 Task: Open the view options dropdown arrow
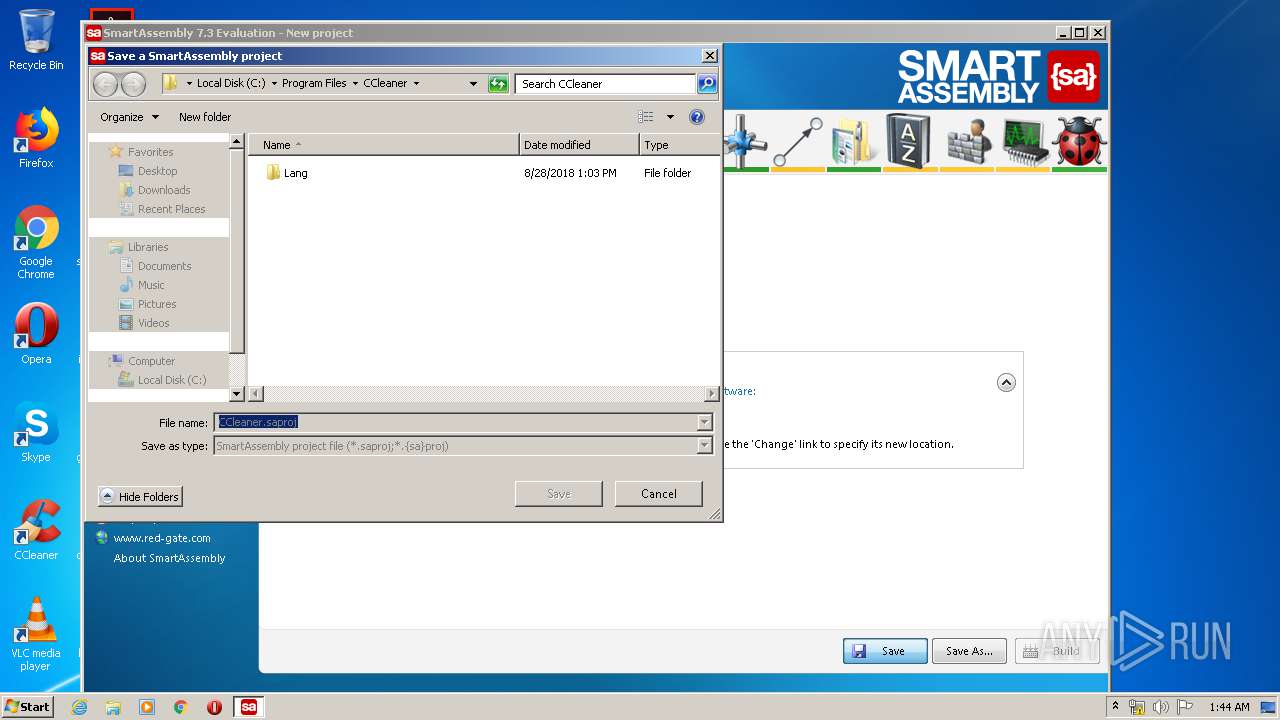point(670,117)
